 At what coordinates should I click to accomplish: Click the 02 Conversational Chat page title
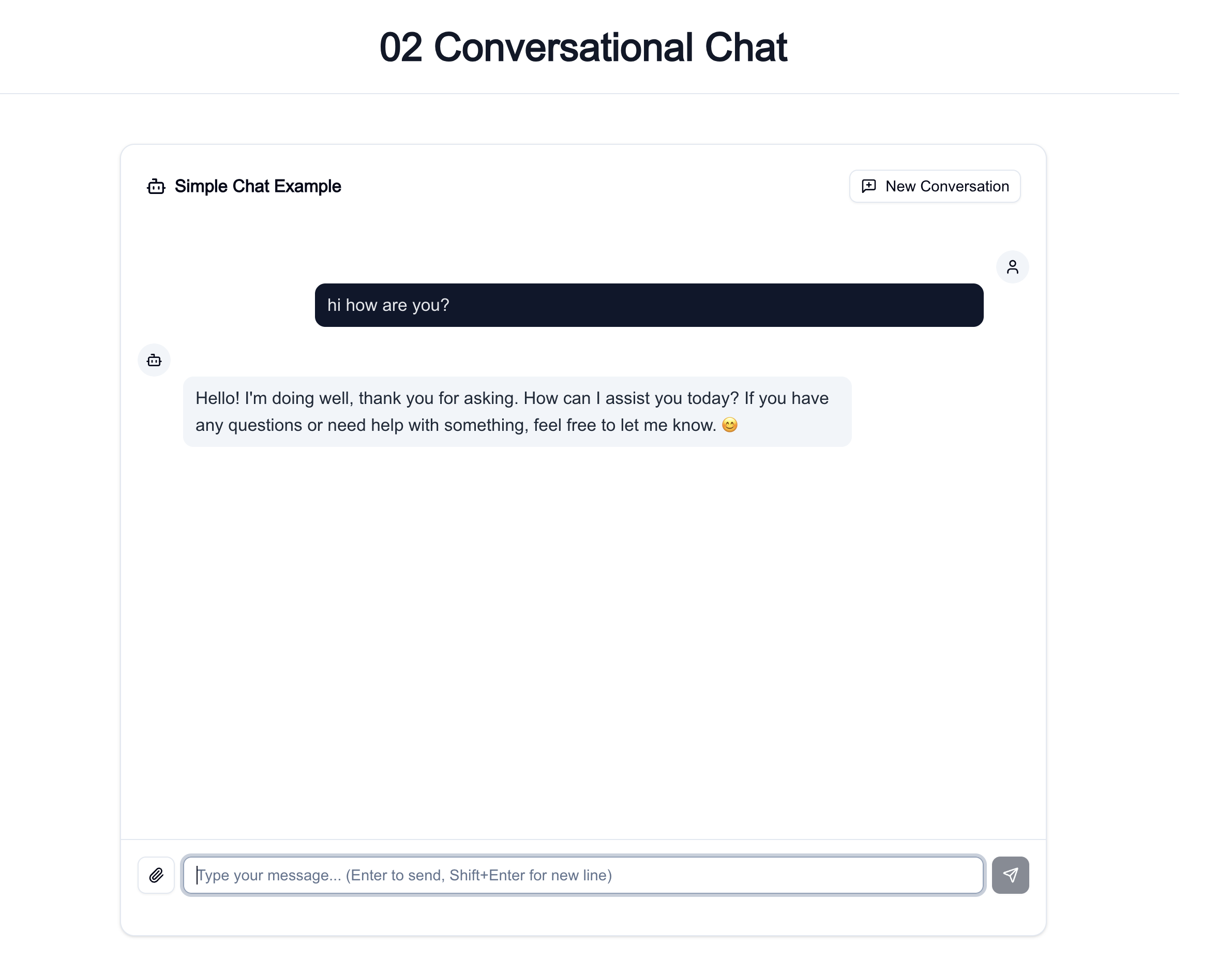(x=584, y=48)
